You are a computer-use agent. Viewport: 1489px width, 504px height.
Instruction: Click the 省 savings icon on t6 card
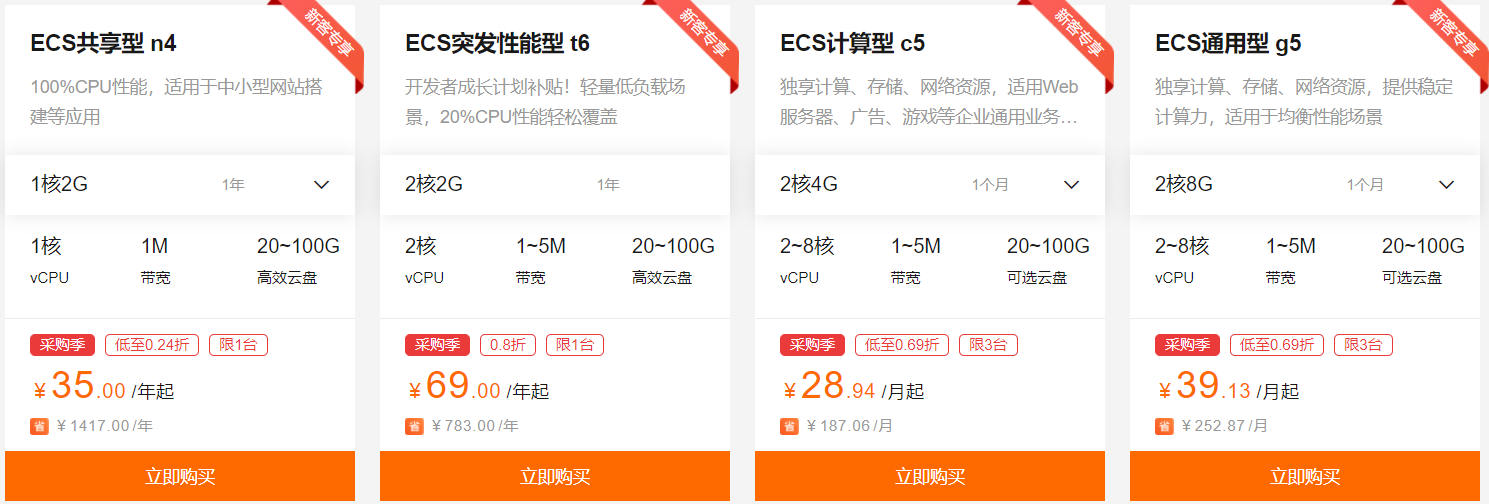click(x=414, y=426)
